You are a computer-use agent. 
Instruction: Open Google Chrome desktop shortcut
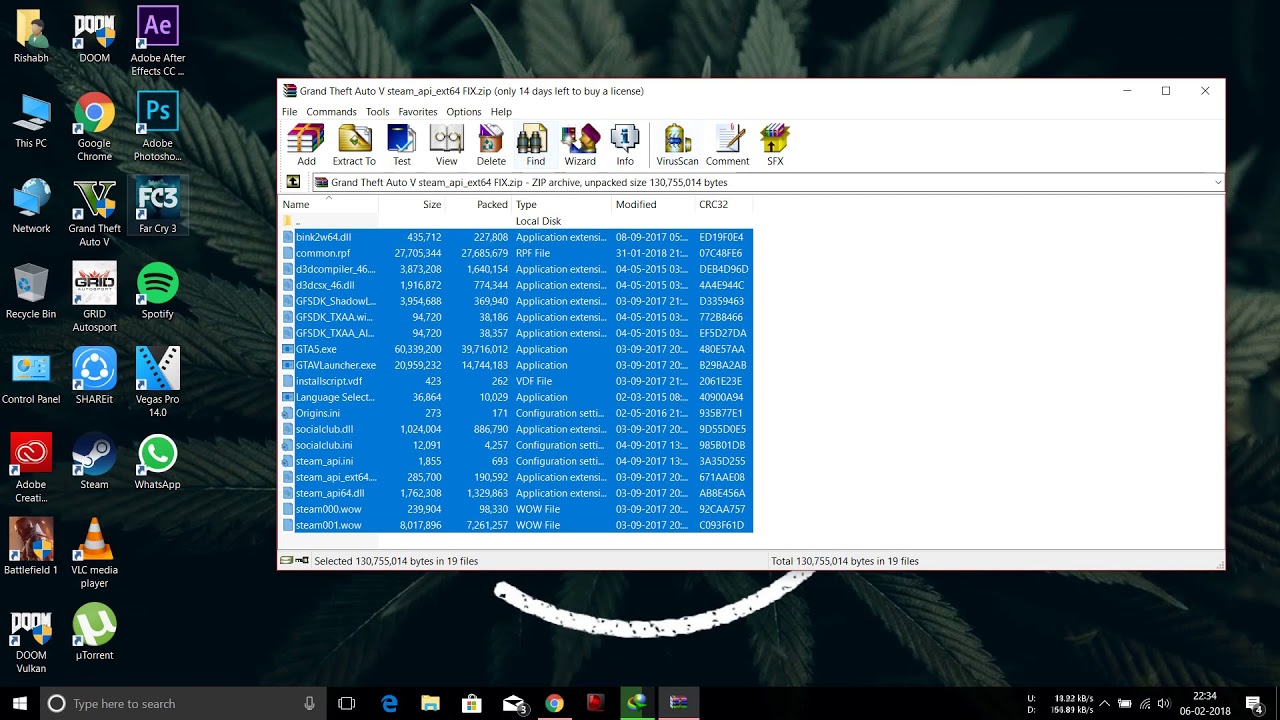pyautogui.click(x=94, y=127)
